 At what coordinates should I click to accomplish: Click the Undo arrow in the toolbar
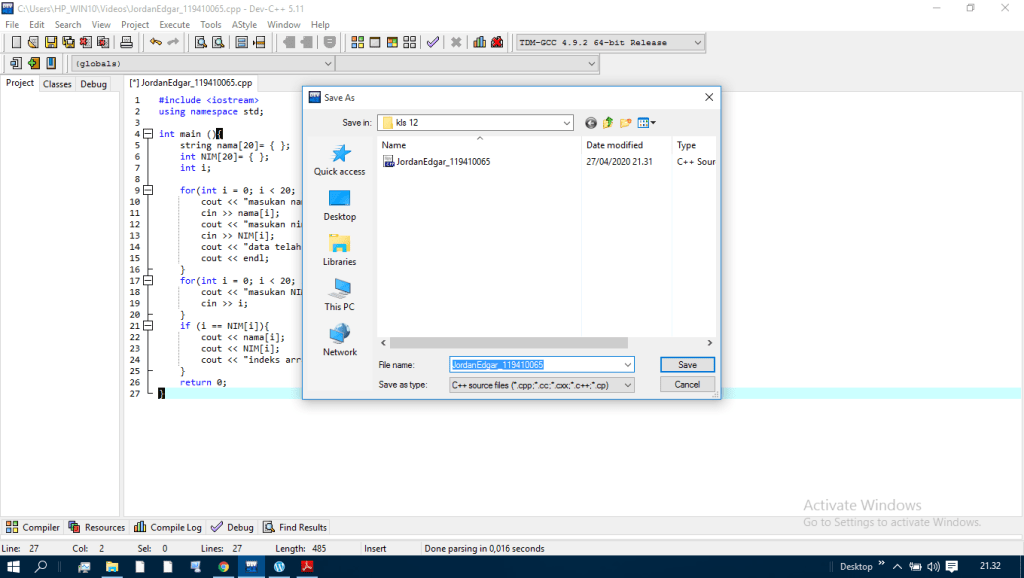[155, 43]
